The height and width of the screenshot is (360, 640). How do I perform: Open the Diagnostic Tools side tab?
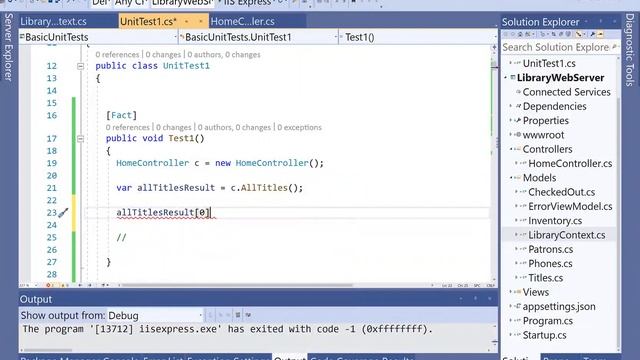click(x=630, y=49)
